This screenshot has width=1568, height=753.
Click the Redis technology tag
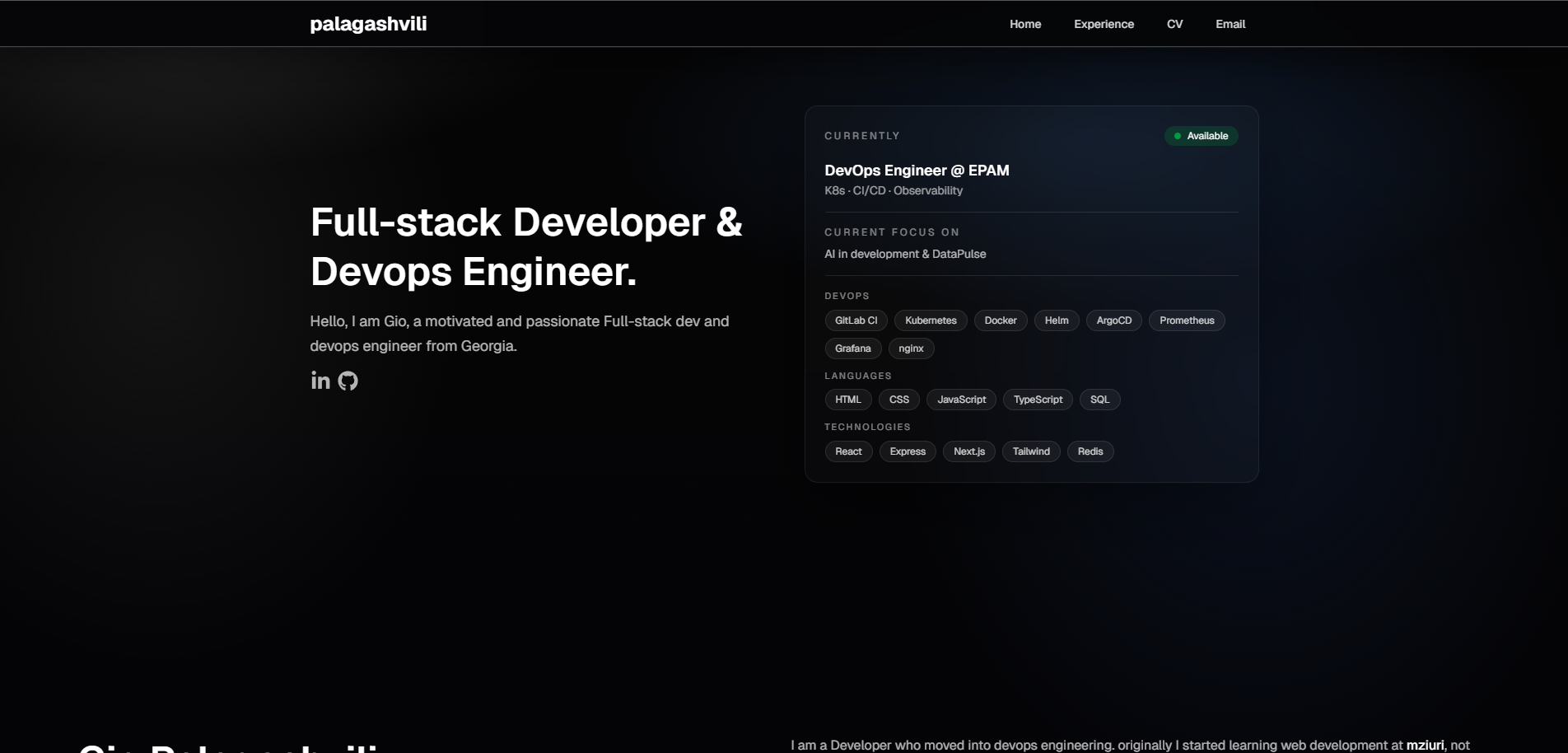click(x=1090, y=451)
